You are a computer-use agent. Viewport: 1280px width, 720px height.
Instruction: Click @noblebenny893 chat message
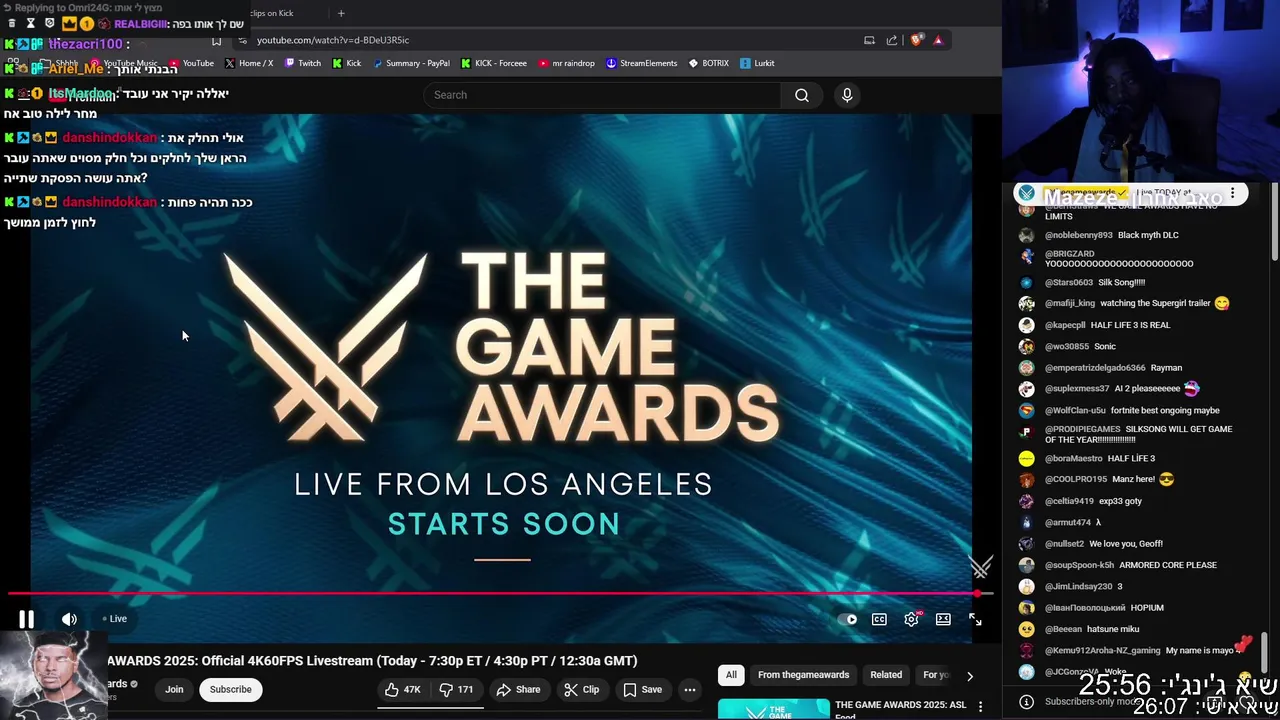(x=1112, y=235)
